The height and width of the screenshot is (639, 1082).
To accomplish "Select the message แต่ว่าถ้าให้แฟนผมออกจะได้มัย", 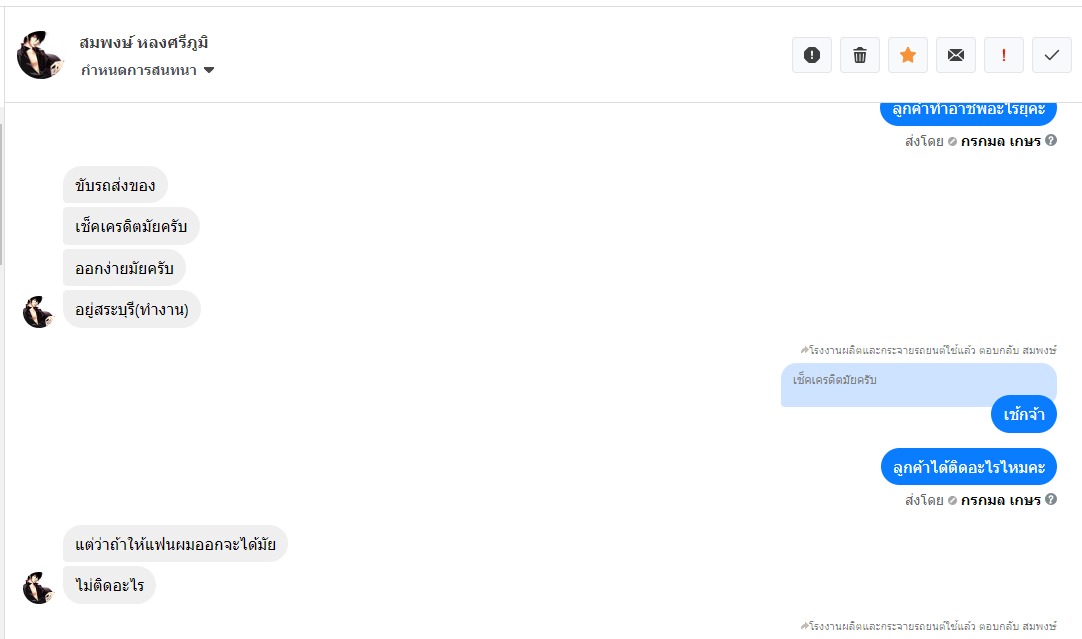I will pyautogui.click(x=175, y=544).
